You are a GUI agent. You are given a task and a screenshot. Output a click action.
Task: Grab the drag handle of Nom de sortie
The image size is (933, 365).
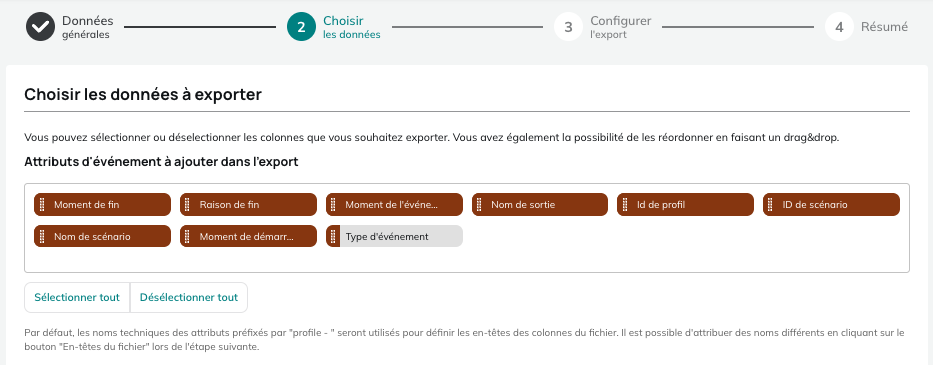[479, 204]
